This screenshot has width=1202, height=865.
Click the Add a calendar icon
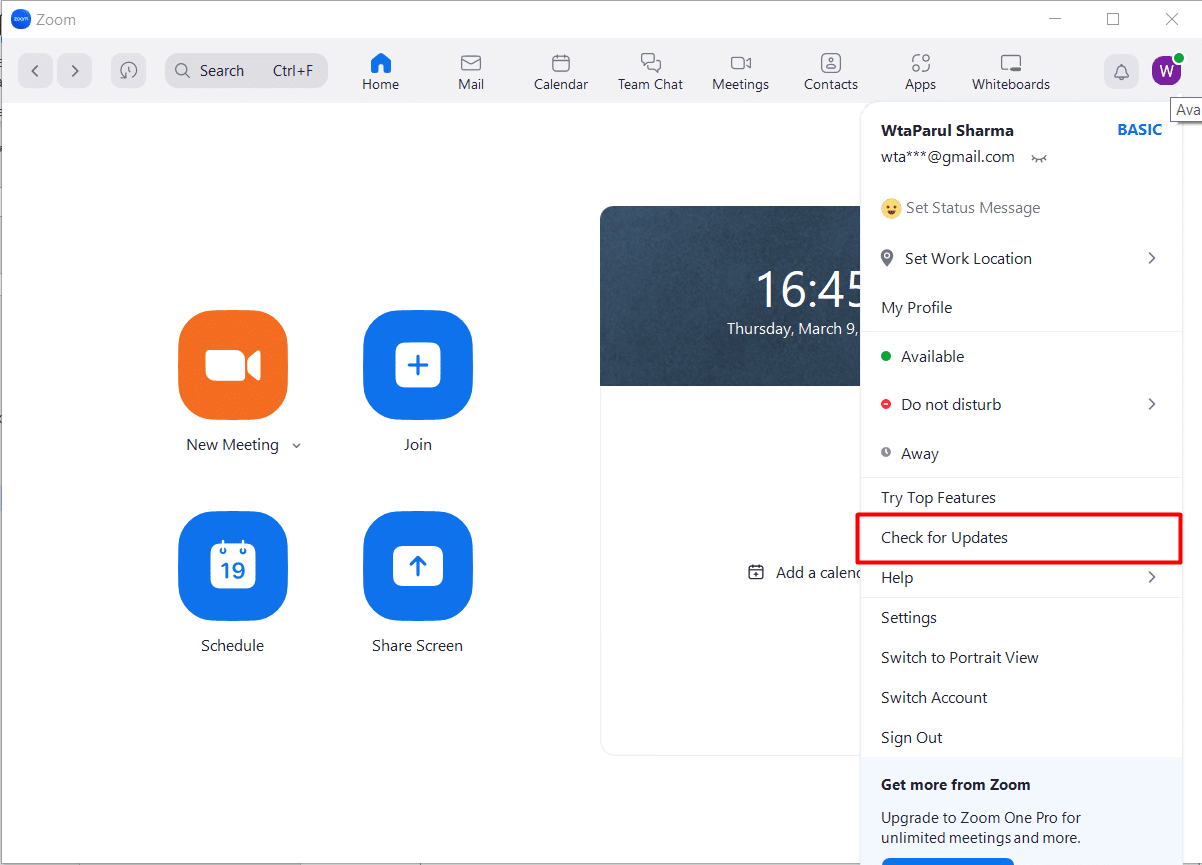756,572
